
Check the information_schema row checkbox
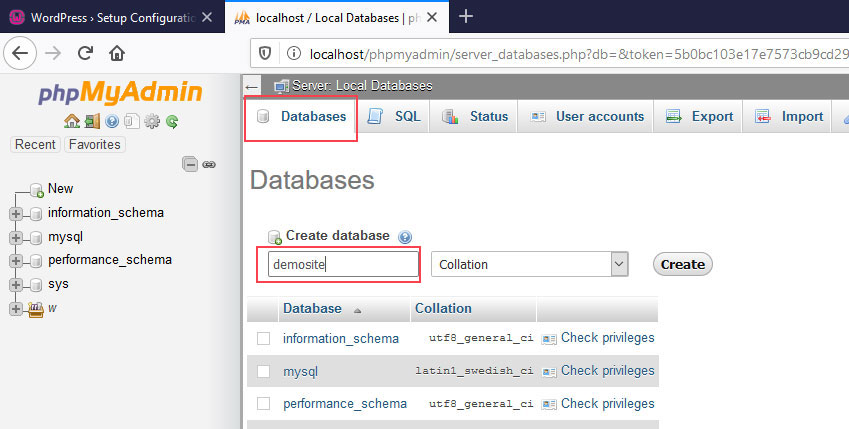click(x=264, y=339)
